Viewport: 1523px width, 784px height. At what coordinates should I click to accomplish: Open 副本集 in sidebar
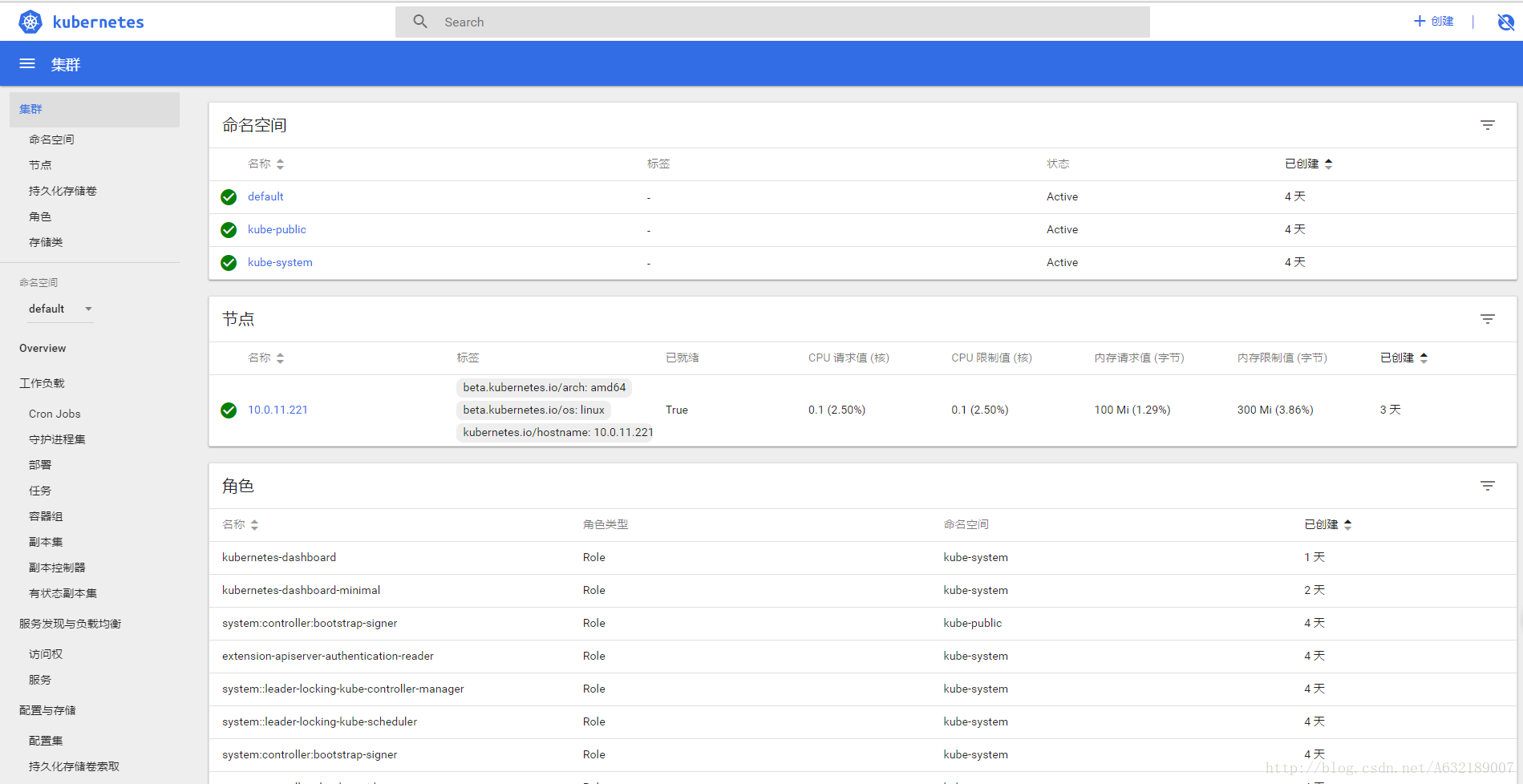click(46, 542)
